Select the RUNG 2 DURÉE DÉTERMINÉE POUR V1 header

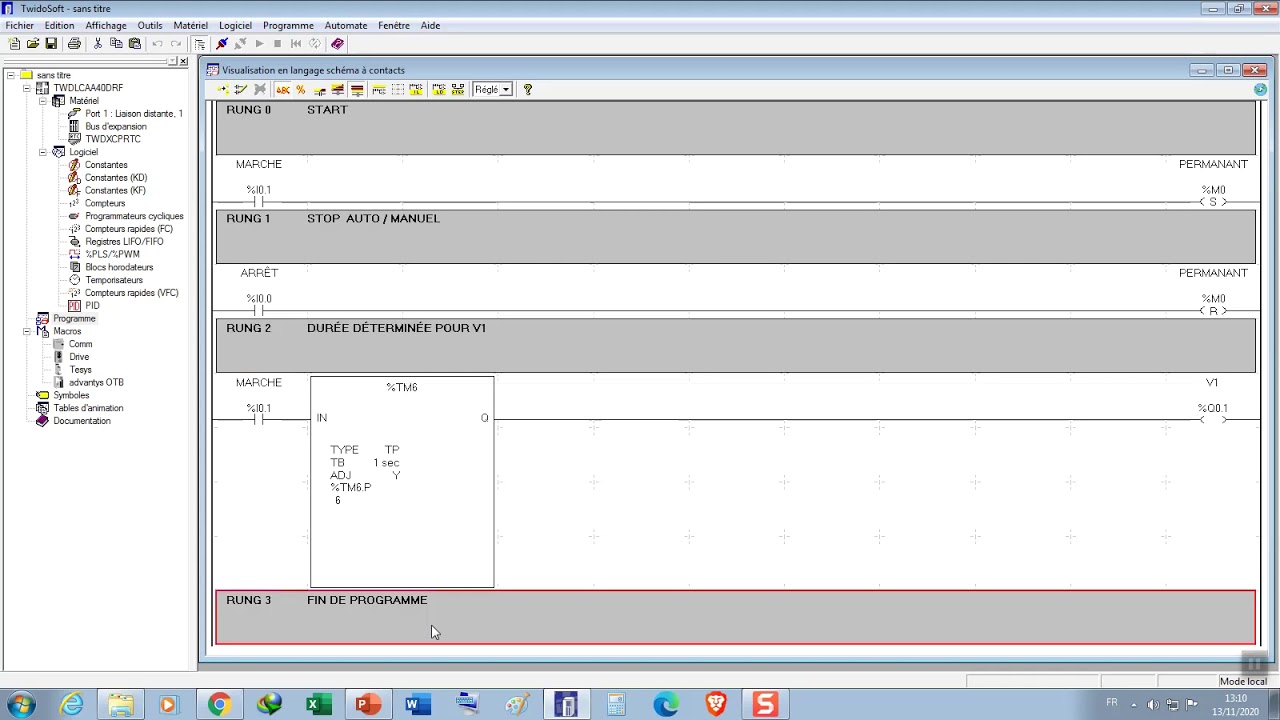point(736,345)
